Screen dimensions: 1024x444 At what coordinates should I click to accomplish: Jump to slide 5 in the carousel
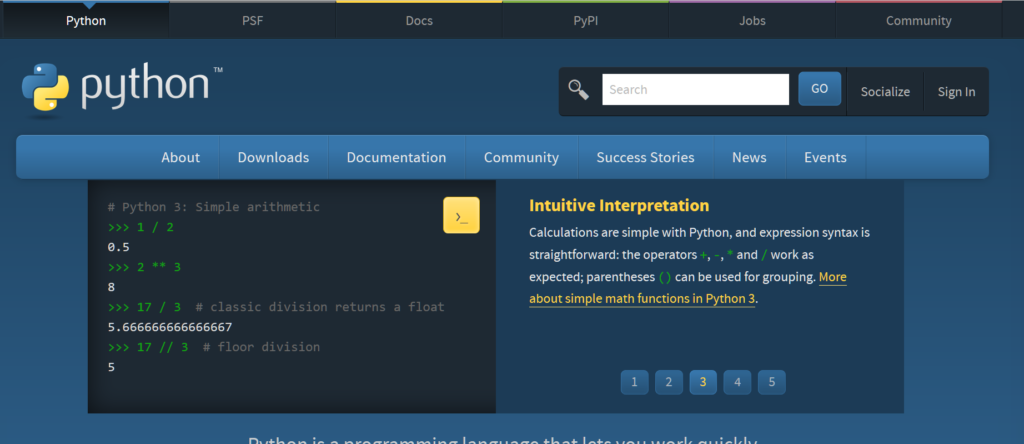coord(771,382)
